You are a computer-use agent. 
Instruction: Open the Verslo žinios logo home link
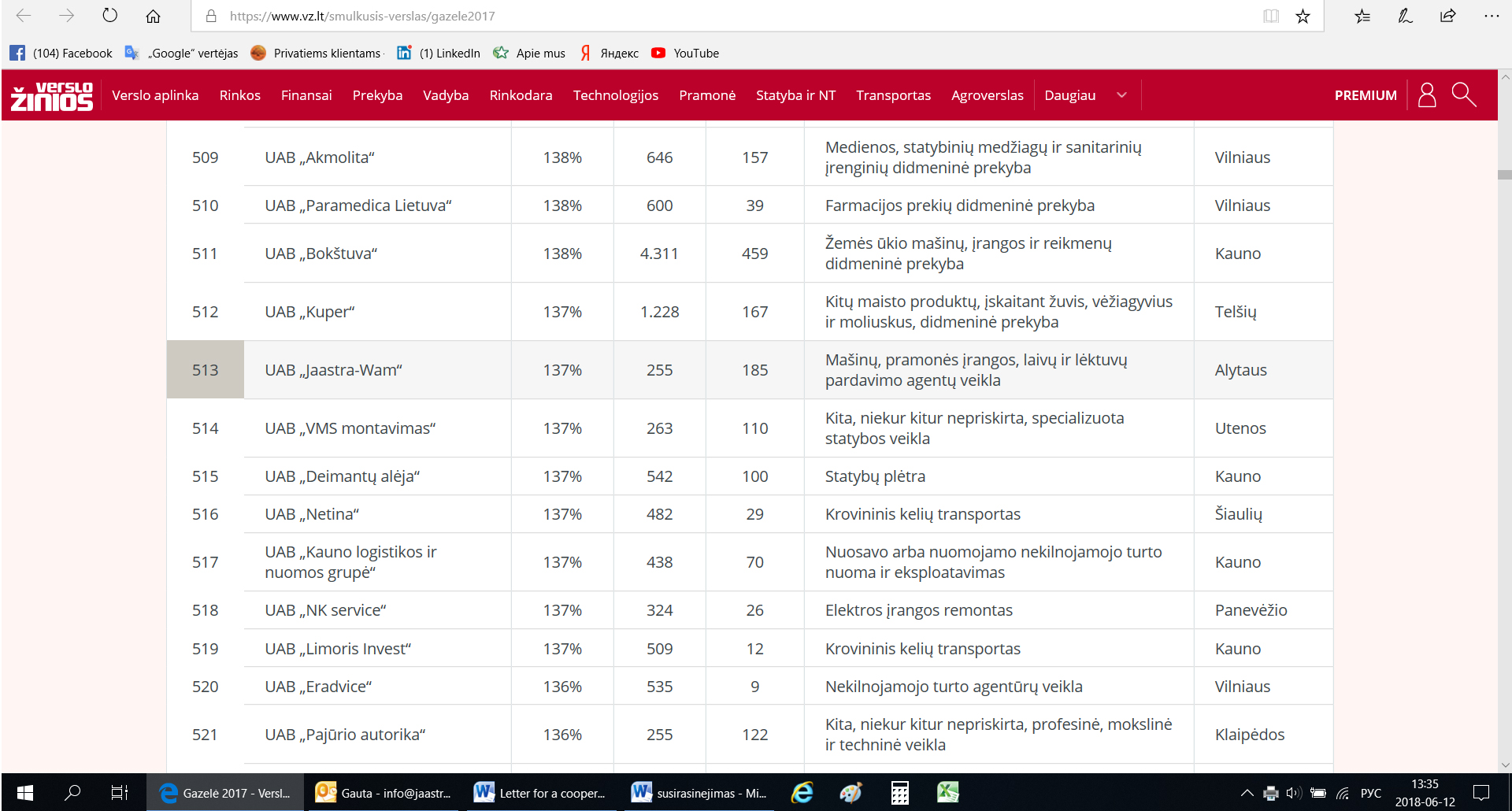(x=52, y=95)
